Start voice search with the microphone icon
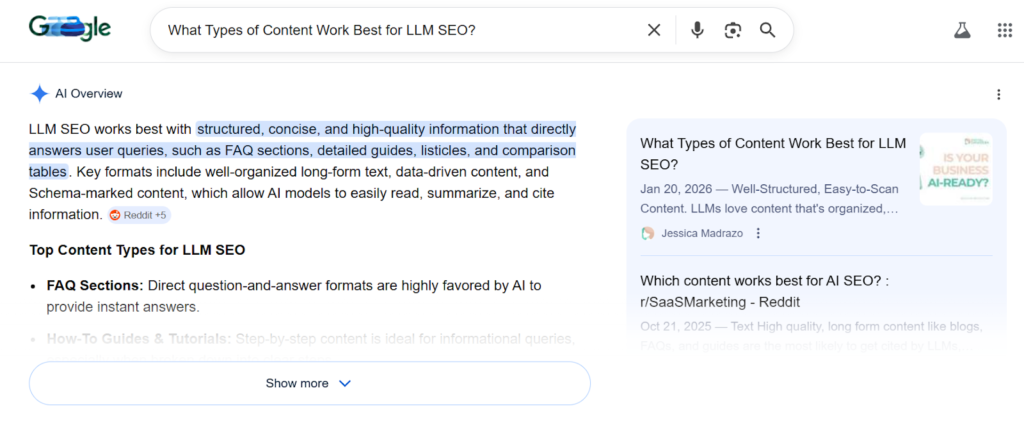1024x423 pixels. [697, 30]
